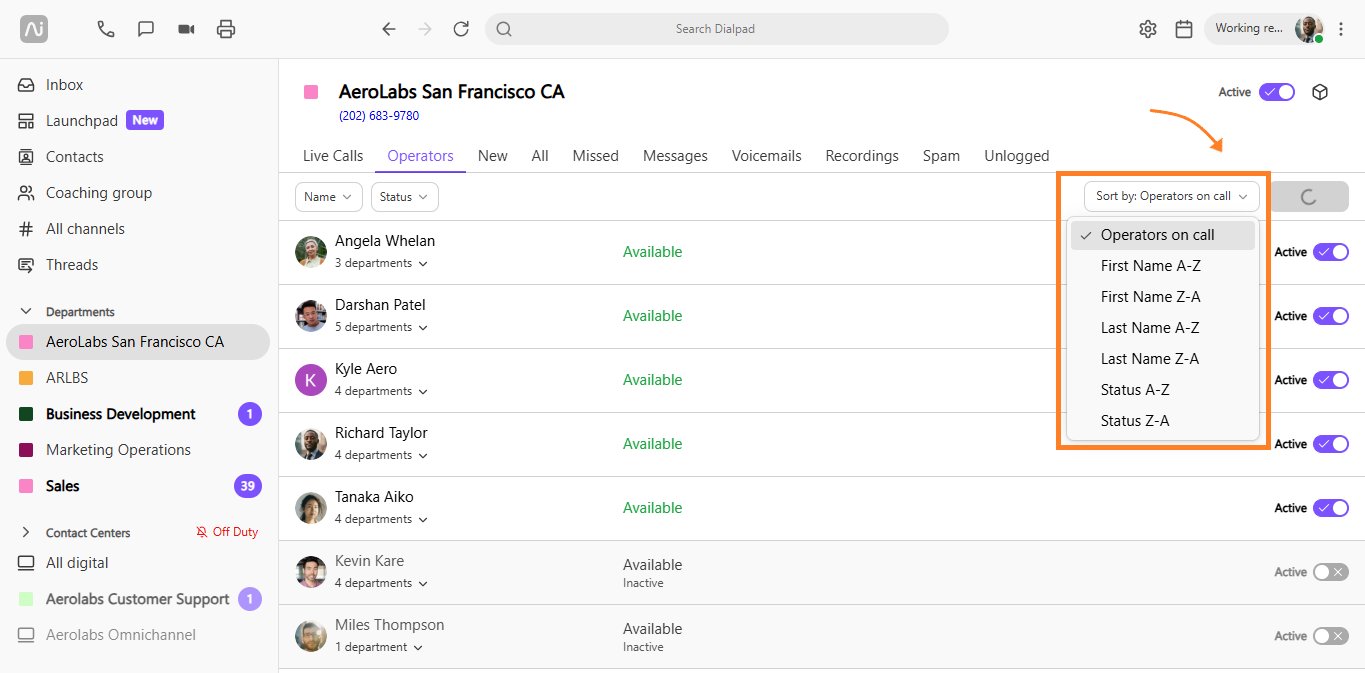
Task: Click Angela Whelan's avatar
Action: [311, 252]
